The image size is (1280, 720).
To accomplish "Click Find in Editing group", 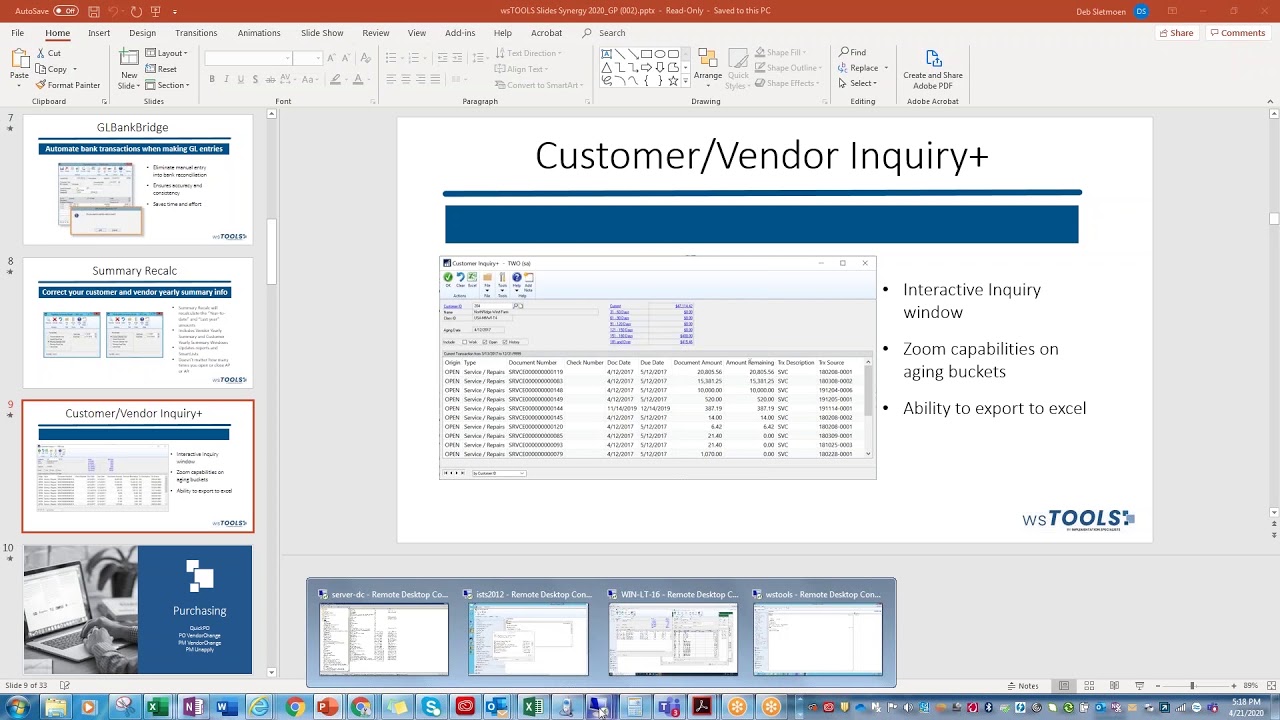I will click(x=853, y=52).
